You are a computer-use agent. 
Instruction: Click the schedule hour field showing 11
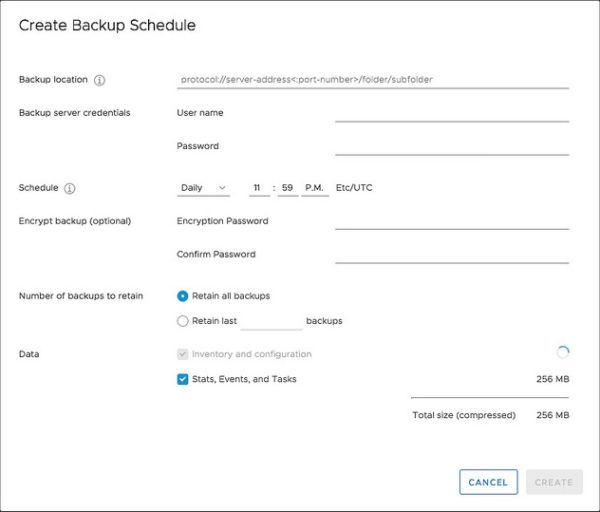[259, 188]
